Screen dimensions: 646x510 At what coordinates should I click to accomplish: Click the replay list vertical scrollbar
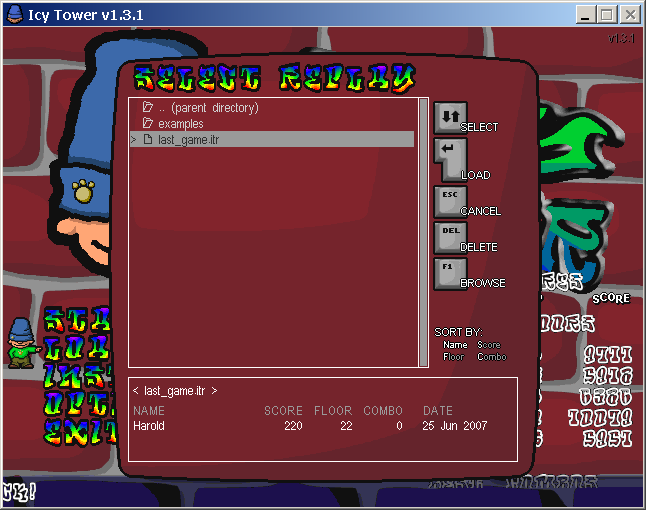tap(423, 232)
